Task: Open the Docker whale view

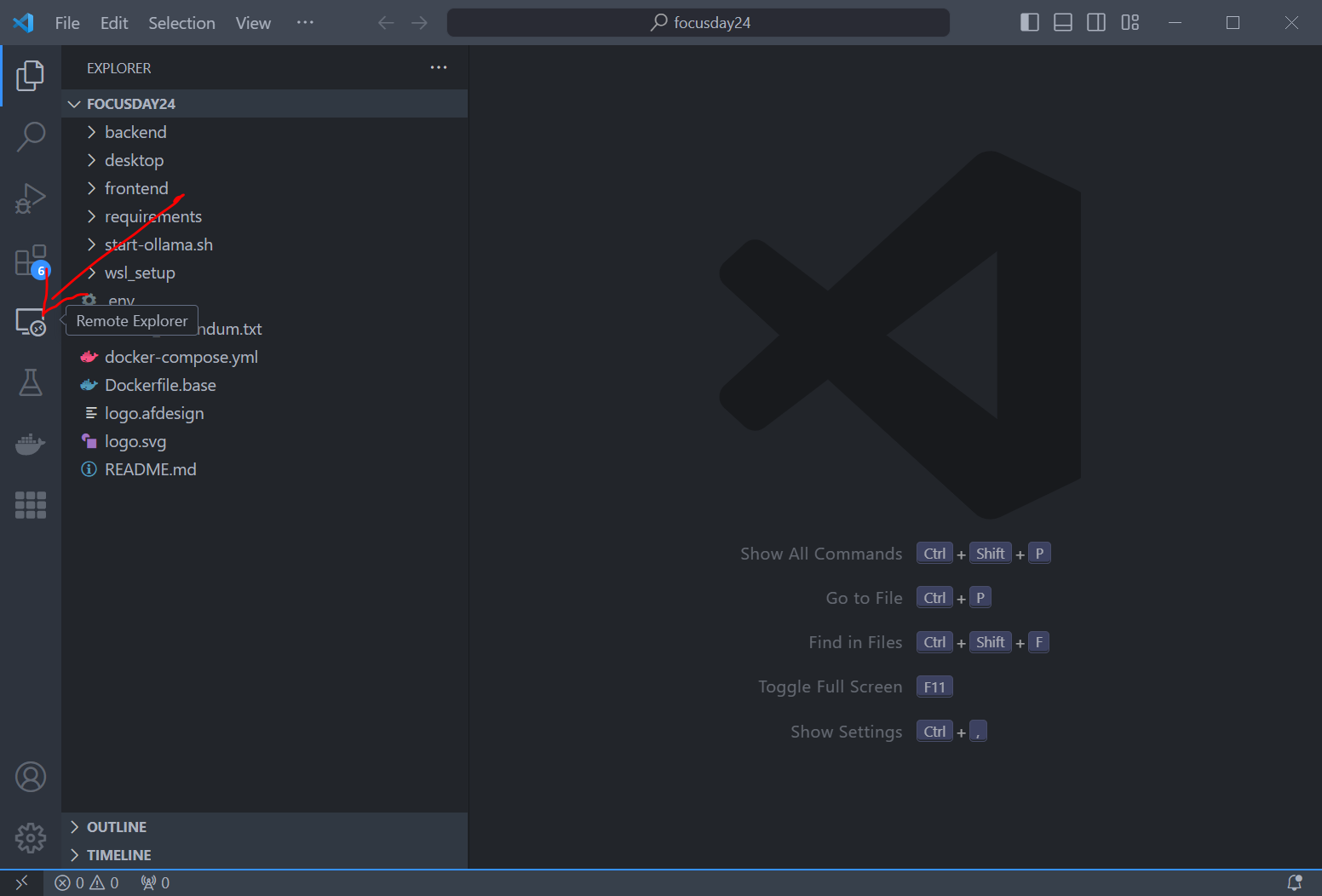Action: tap(31, 444)
